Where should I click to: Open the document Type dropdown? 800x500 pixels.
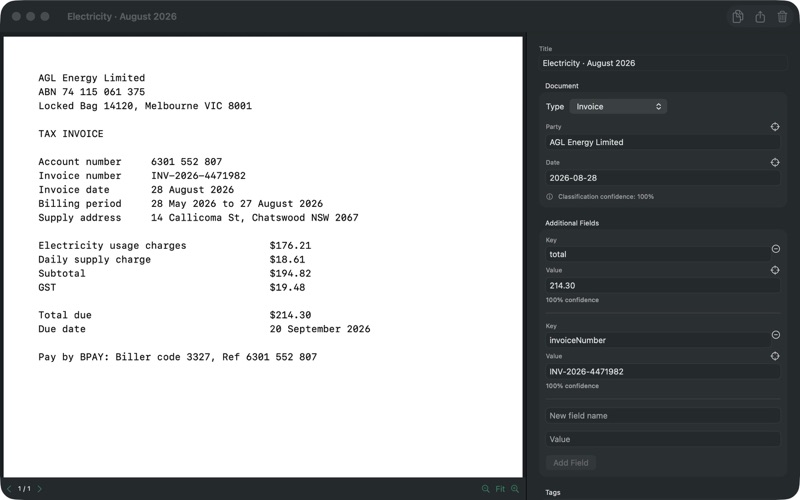click(618, 107)
